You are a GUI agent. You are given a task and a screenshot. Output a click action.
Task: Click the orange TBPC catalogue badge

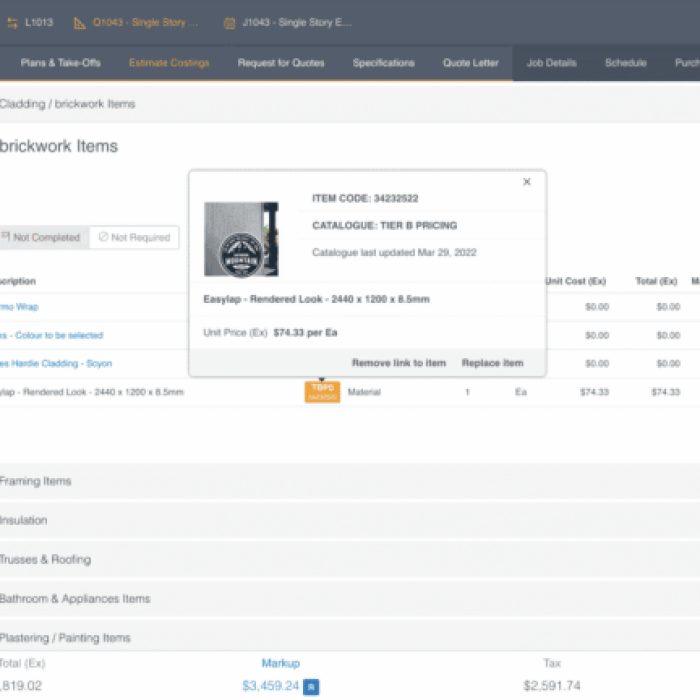click(322, 392)
